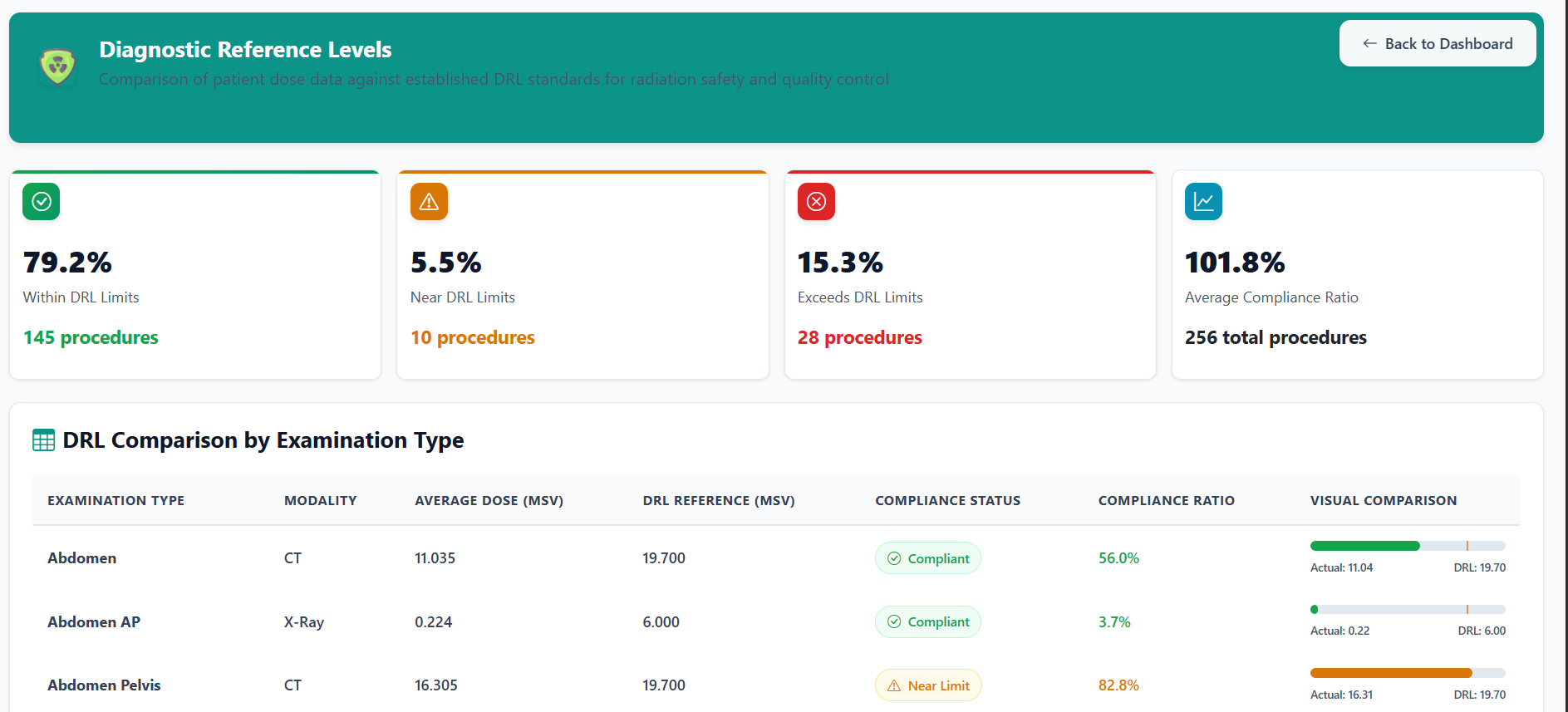Click the 145 procedures text
Viewport: 1568px width, 712px height.
(91, 337)
